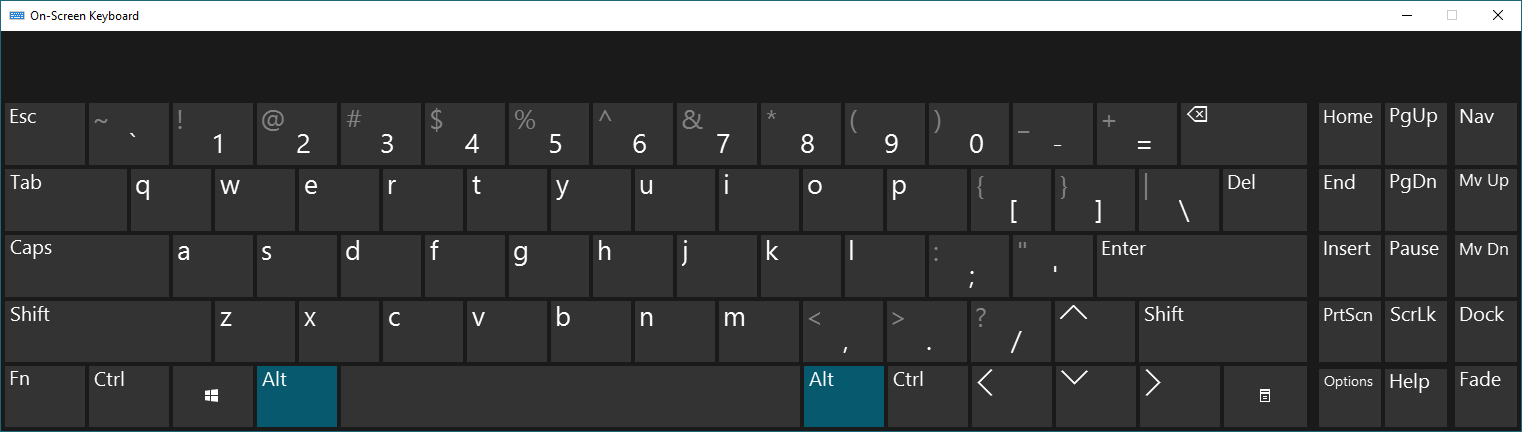The width and height of the screenshot is (1522, 432).
Task: Fade the keyboard using Fade key
Action: 1479,396
